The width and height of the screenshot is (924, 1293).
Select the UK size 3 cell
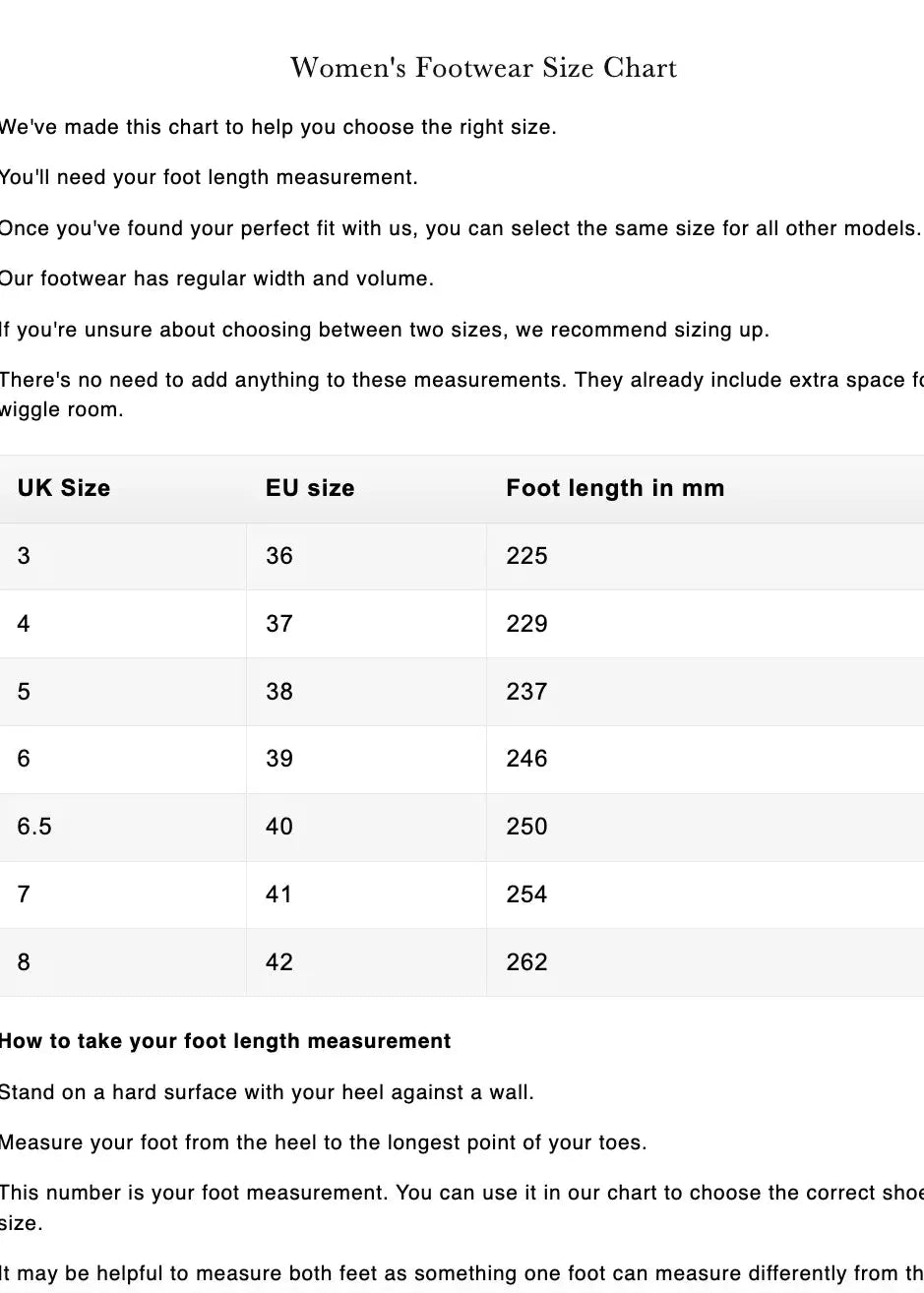24,556
